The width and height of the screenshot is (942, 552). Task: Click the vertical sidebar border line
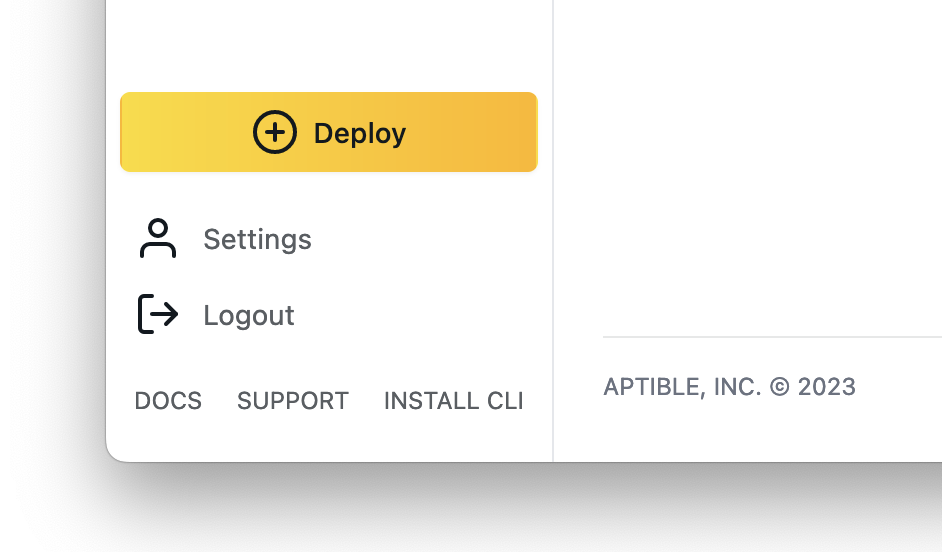[x=553, y=231]
